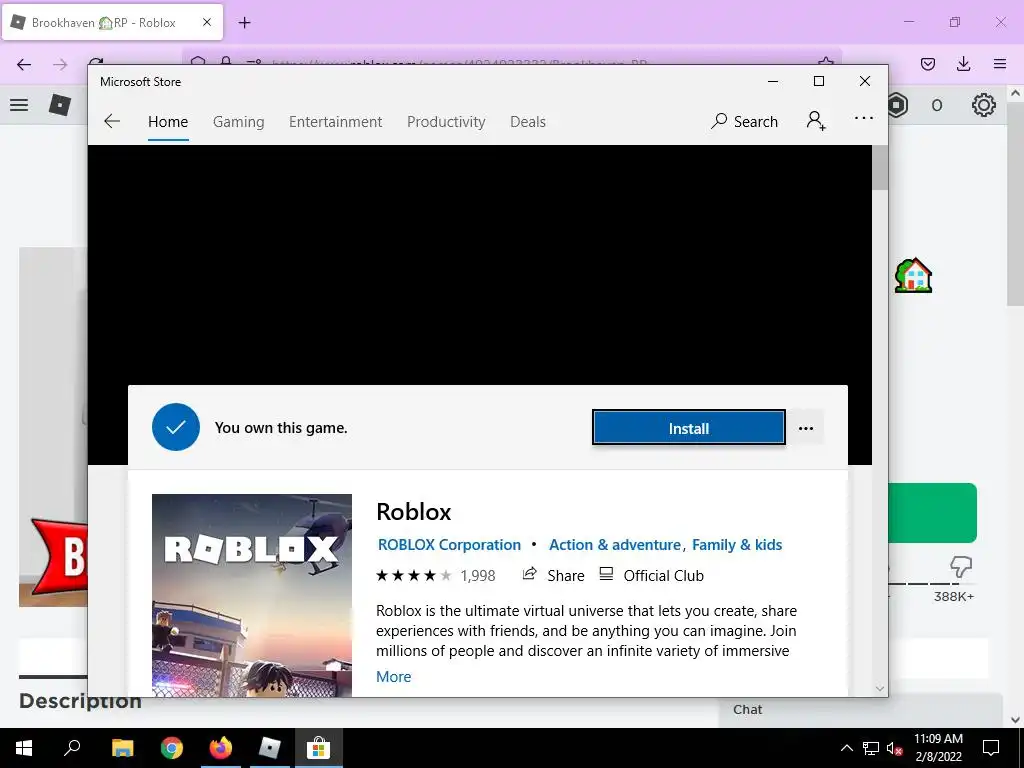Open more options beside Install button
1024x768 pixels.
(806, 428)
